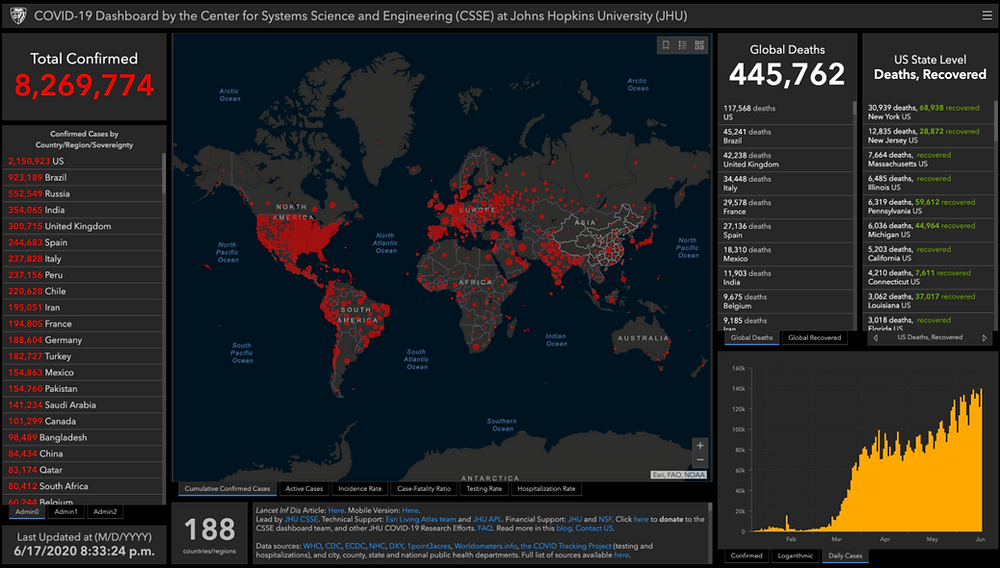Select Spain row with 244,683 cases
The image size is (1000, 568).
point(83,242)
